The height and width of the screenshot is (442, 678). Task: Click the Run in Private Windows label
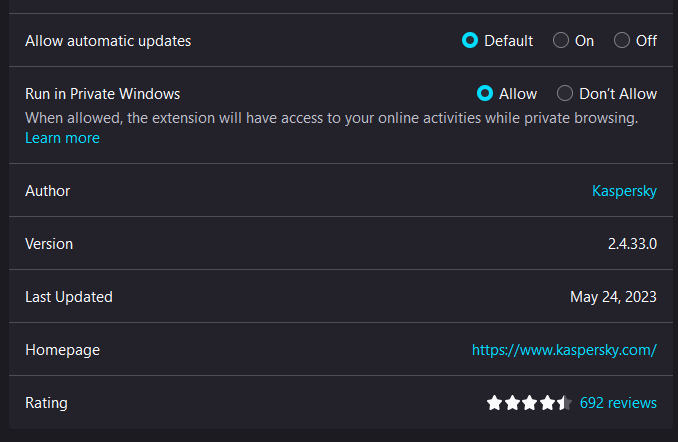102,94
